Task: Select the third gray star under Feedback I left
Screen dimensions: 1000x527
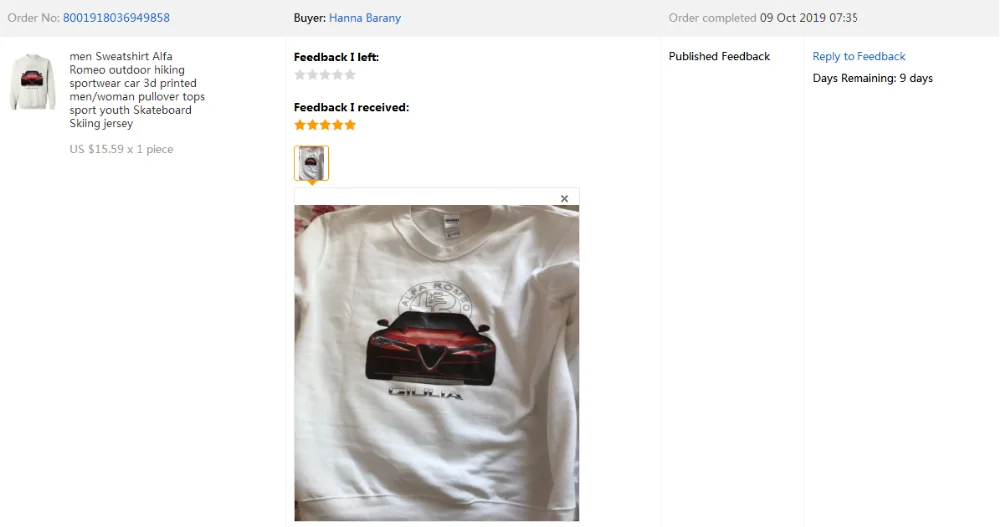Action: pos(325,75)
